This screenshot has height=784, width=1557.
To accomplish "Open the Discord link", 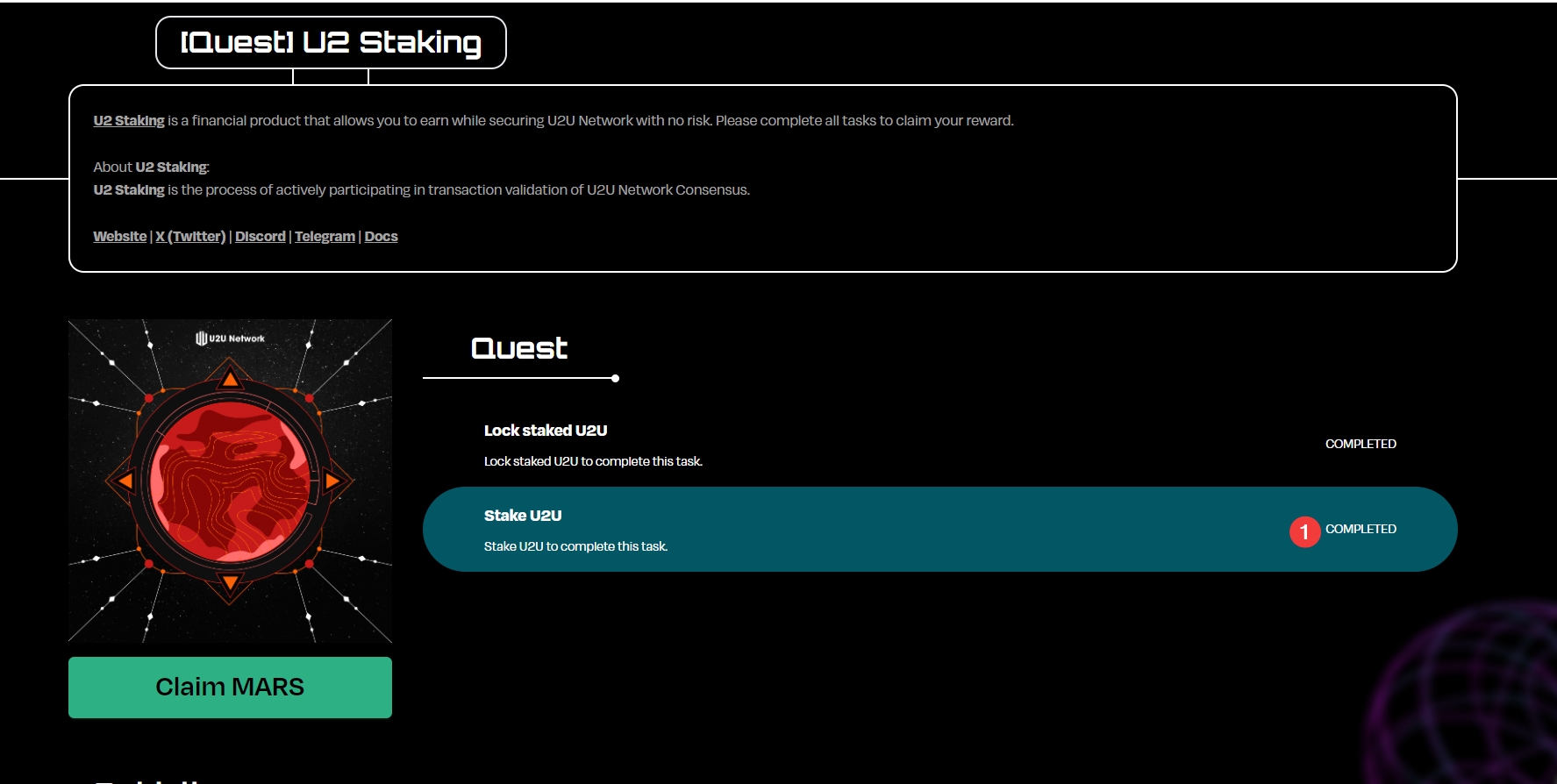I will [260, 237].
